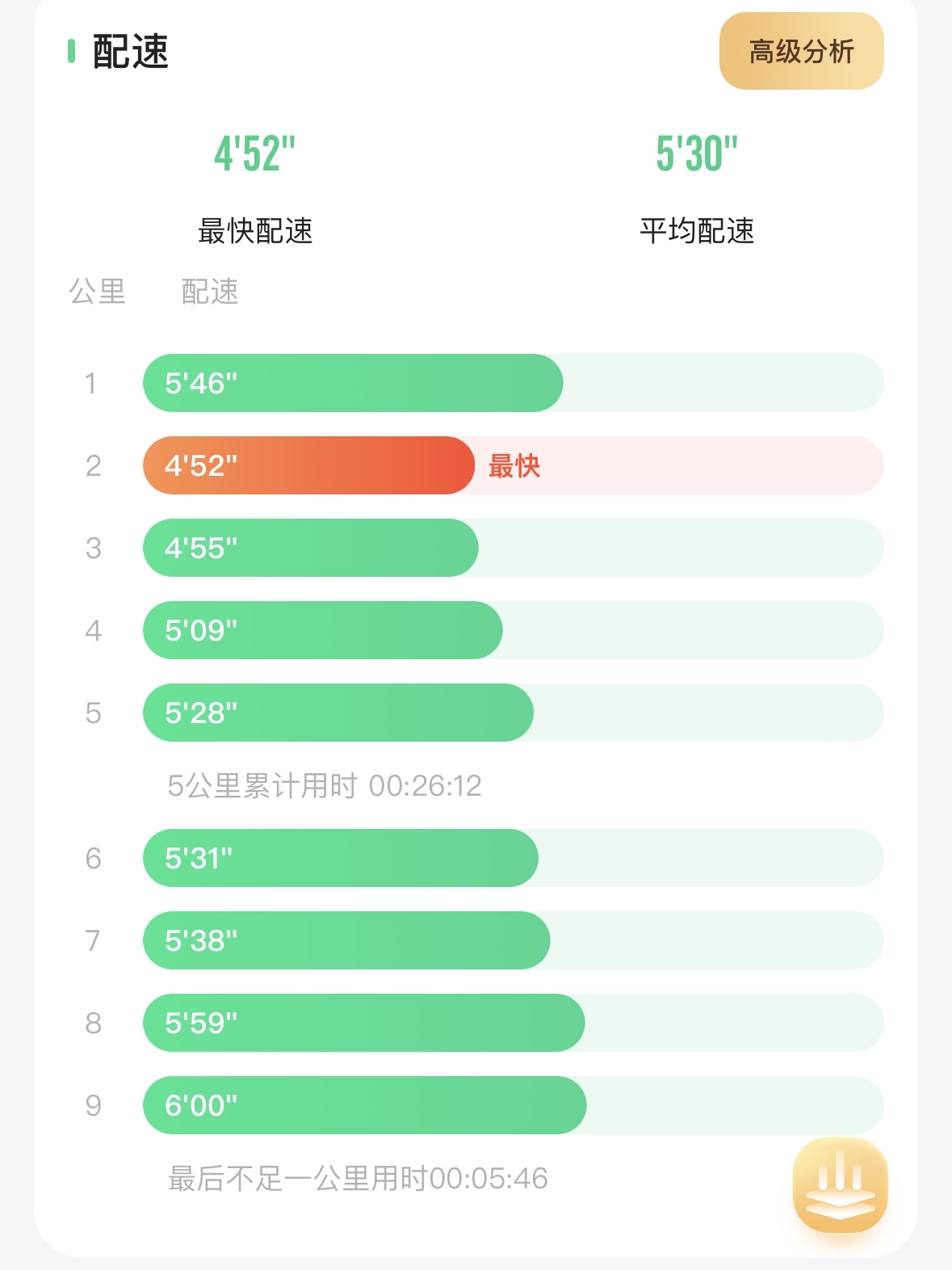Click the 配速 section title
952x1270 pixels.
tap(130, 52)
